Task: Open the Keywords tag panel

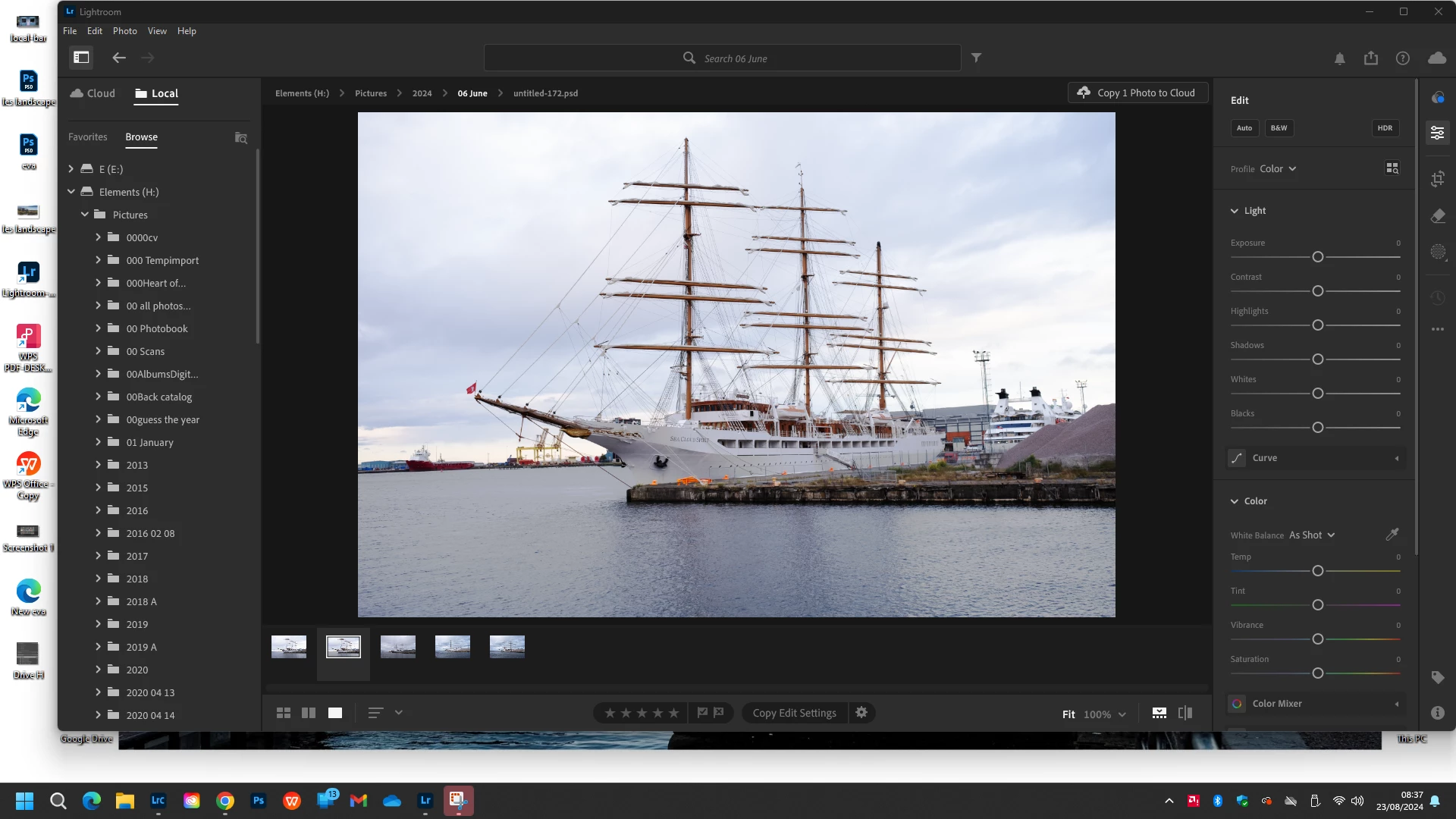Action: pyautogui.click(x=1437, y=677)
